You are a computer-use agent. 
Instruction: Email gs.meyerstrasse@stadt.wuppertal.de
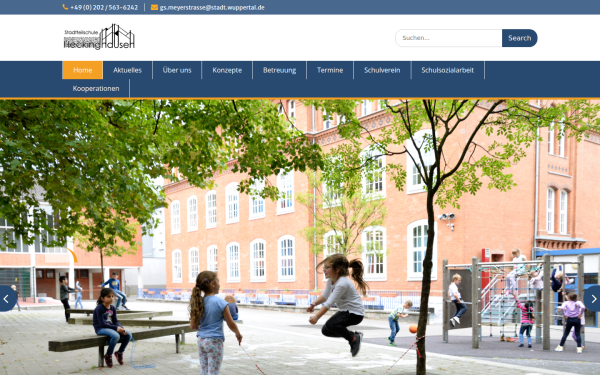pyautogui.click(x=212, y=7)
